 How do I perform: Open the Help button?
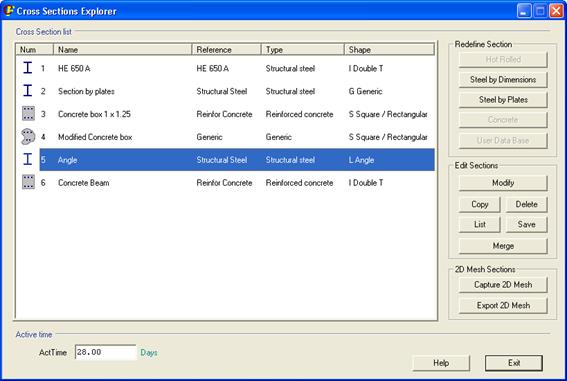click(x=441, y=363)
